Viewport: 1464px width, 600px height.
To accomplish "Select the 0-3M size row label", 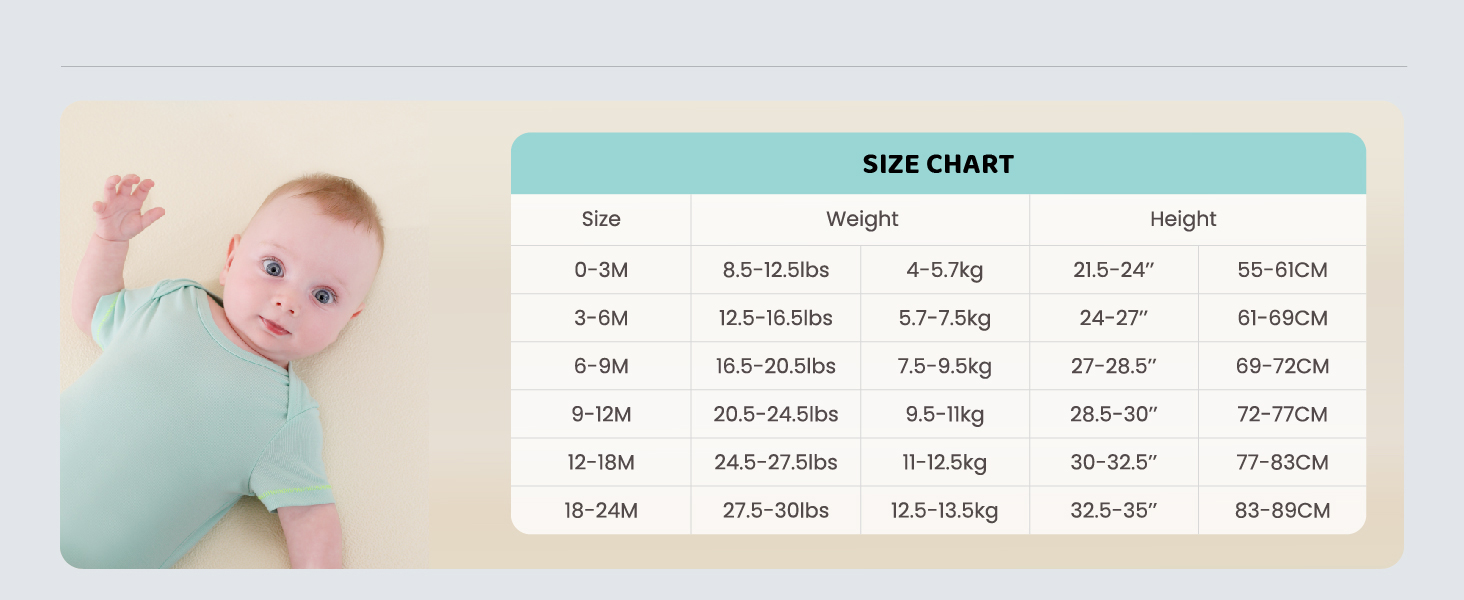I will click(601, 270).
